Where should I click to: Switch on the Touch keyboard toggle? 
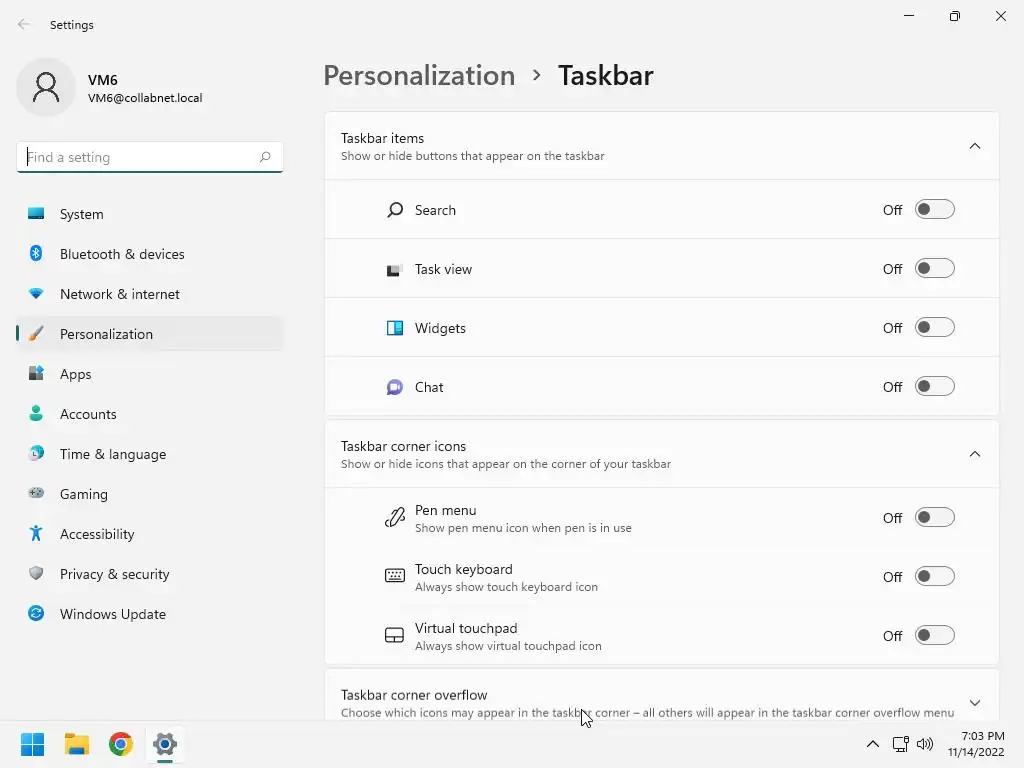[x=935, y=576]
